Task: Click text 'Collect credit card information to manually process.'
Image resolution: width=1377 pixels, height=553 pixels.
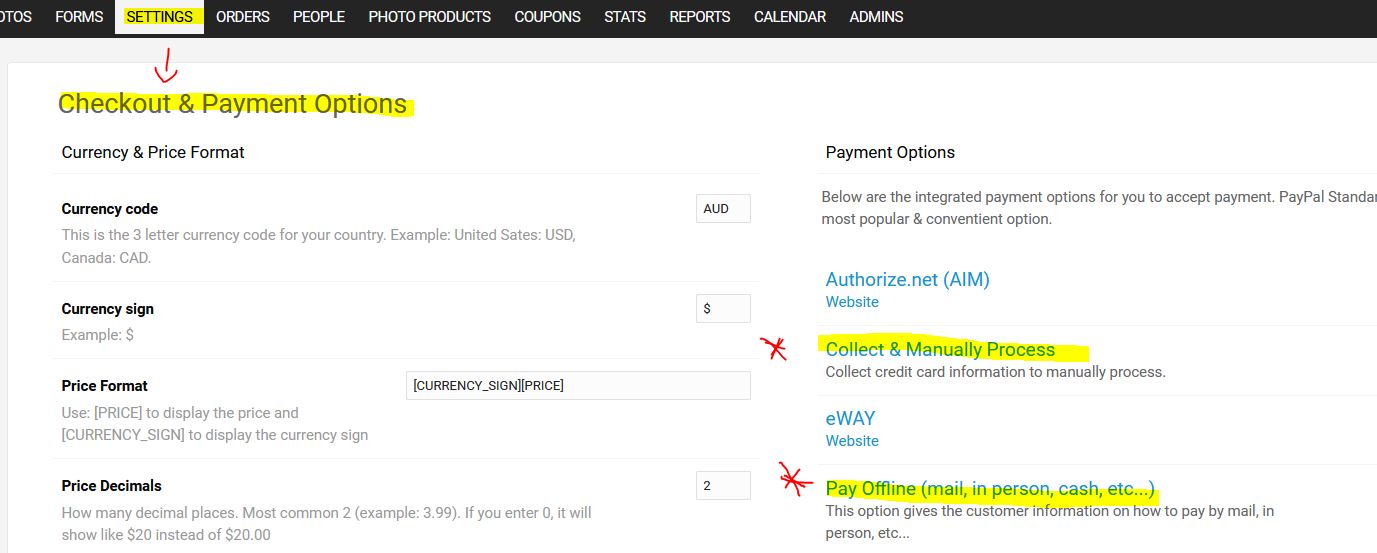Action: pos(995,372)
